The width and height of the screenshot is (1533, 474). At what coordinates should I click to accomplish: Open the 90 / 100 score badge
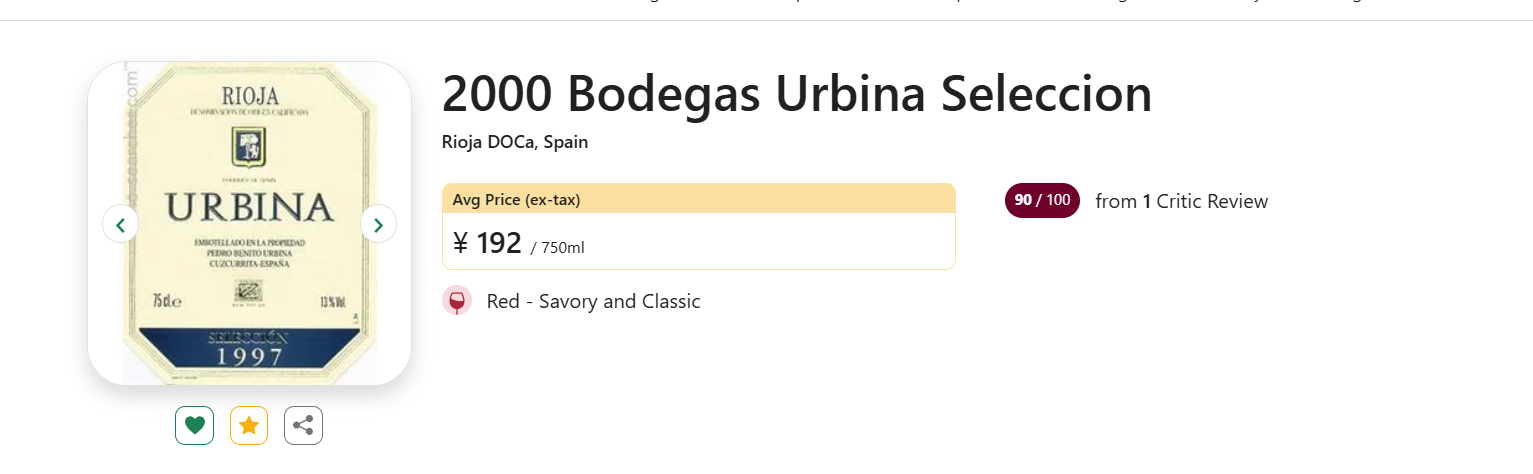(x=1042, y=201)
